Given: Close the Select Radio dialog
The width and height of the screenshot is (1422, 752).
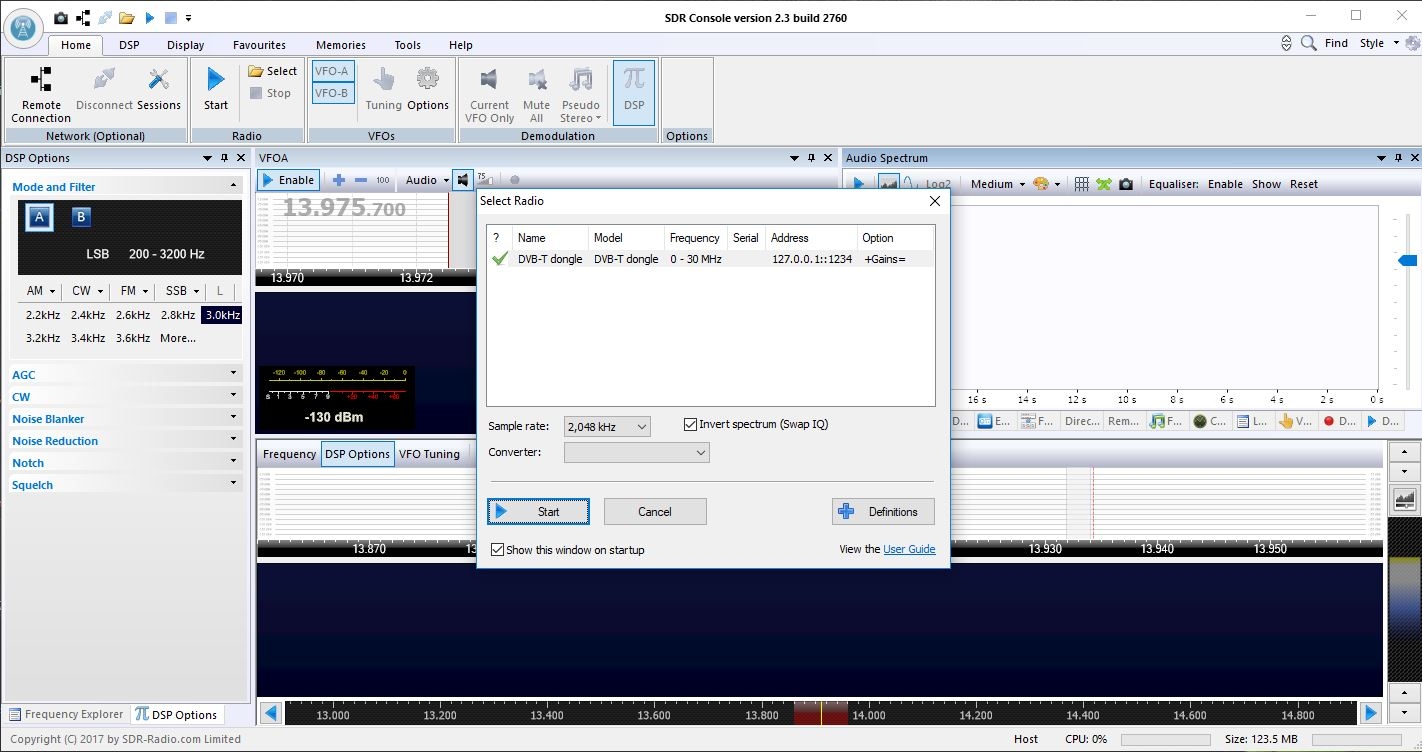Looking at the screenshot, I should coord(935,201).
